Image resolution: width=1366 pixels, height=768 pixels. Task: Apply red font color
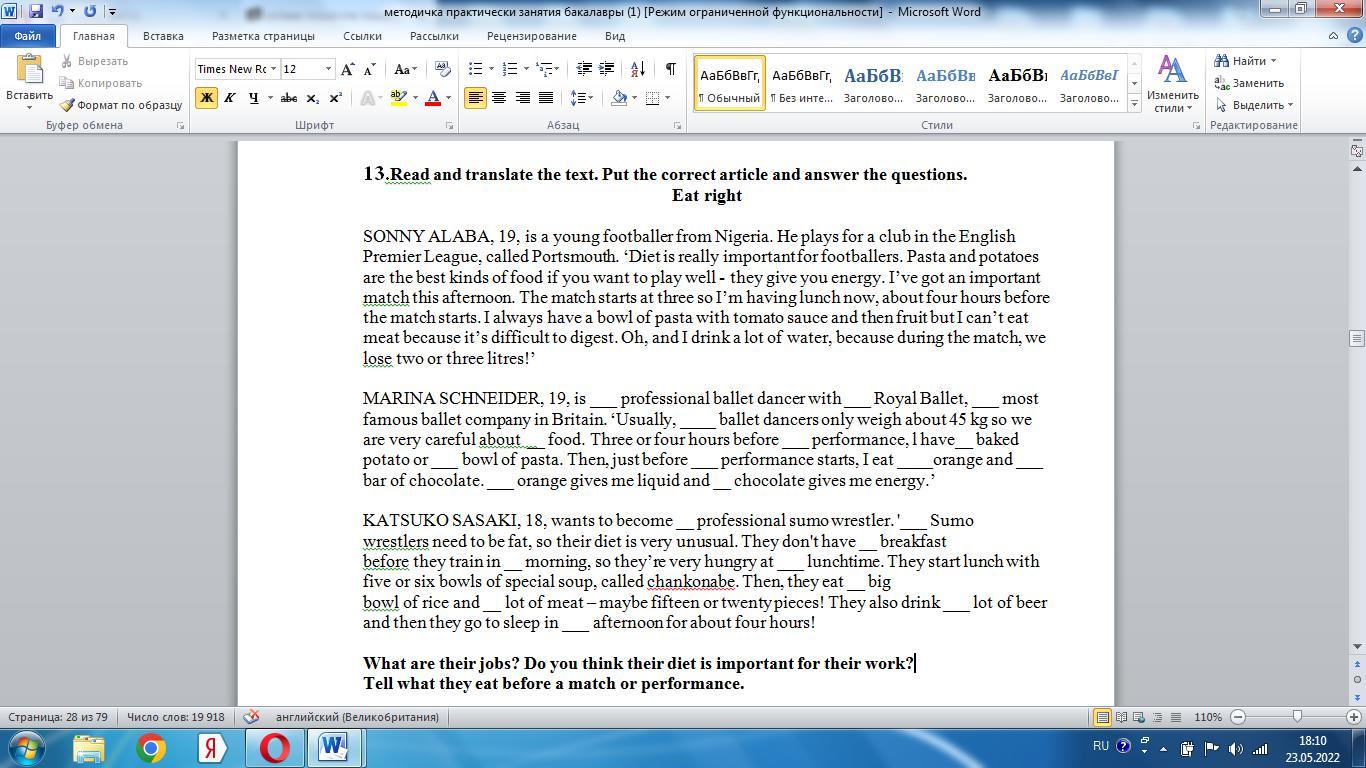(433, 98)
